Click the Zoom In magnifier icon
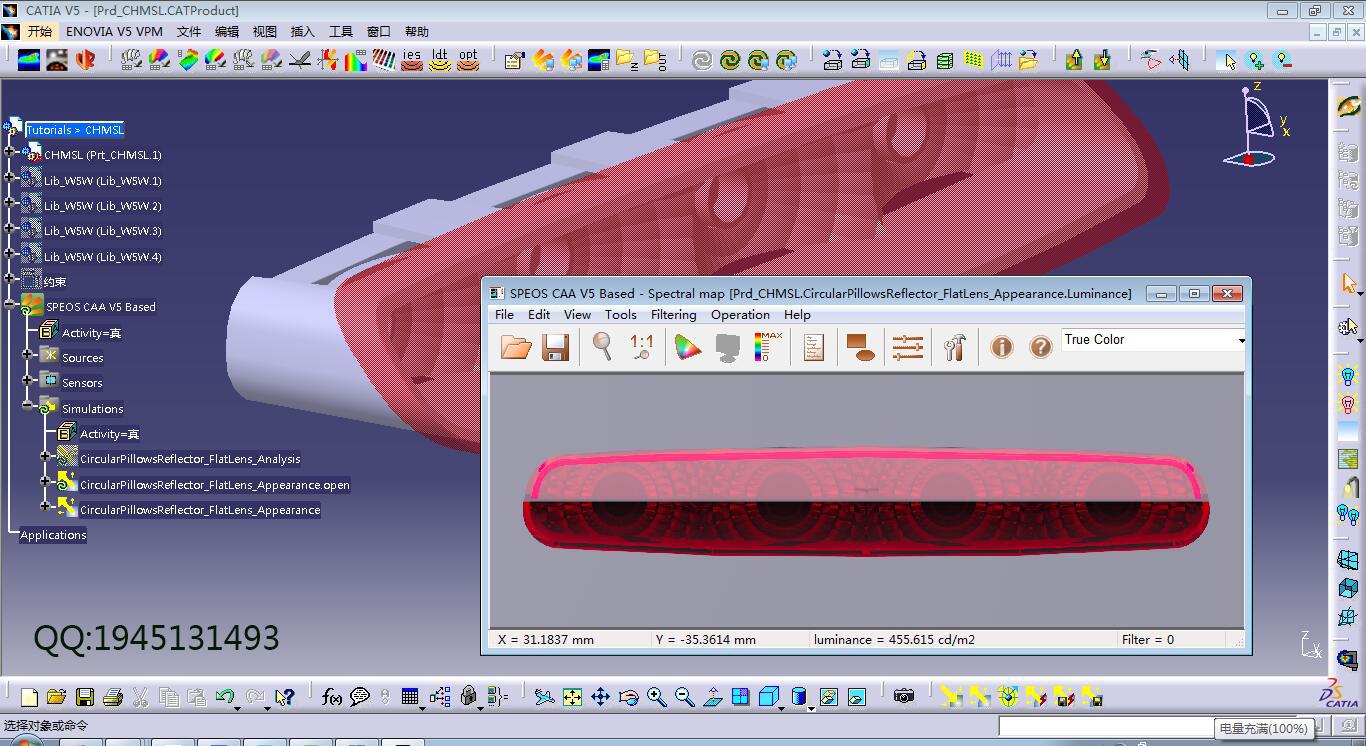The height and width of the screenshot is (746, 1366). (x=656, y=697)
